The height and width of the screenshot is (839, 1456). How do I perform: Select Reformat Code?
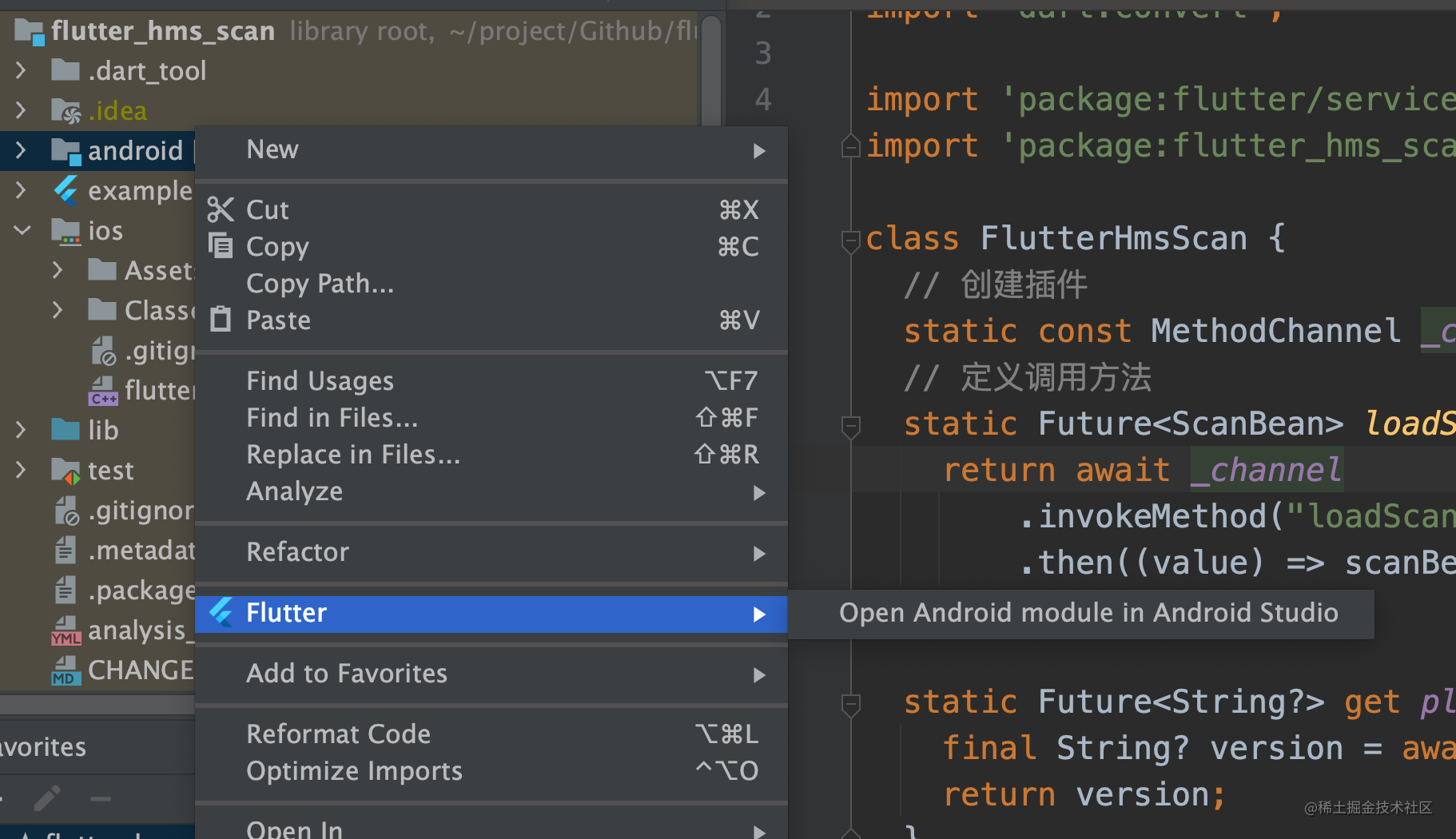pos(491,734)
